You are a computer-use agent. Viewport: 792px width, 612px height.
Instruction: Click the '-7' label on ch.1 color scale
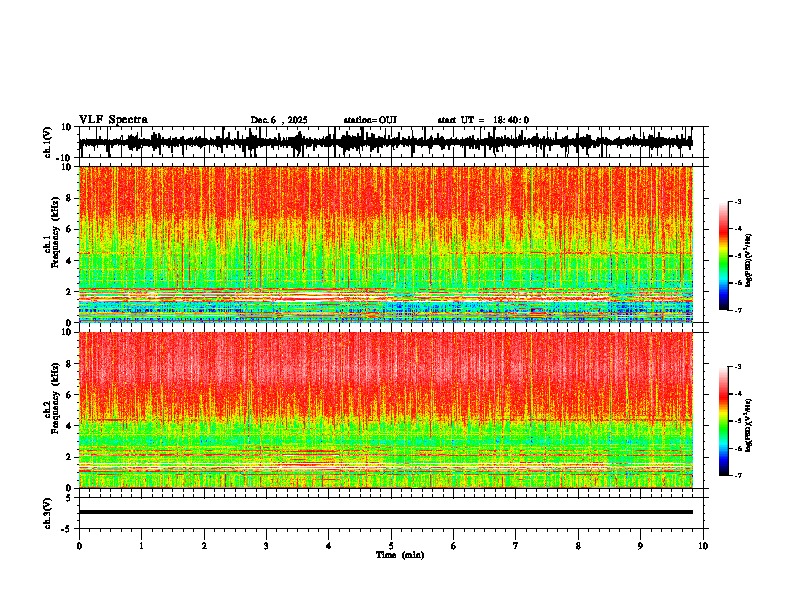click(738, 310)
